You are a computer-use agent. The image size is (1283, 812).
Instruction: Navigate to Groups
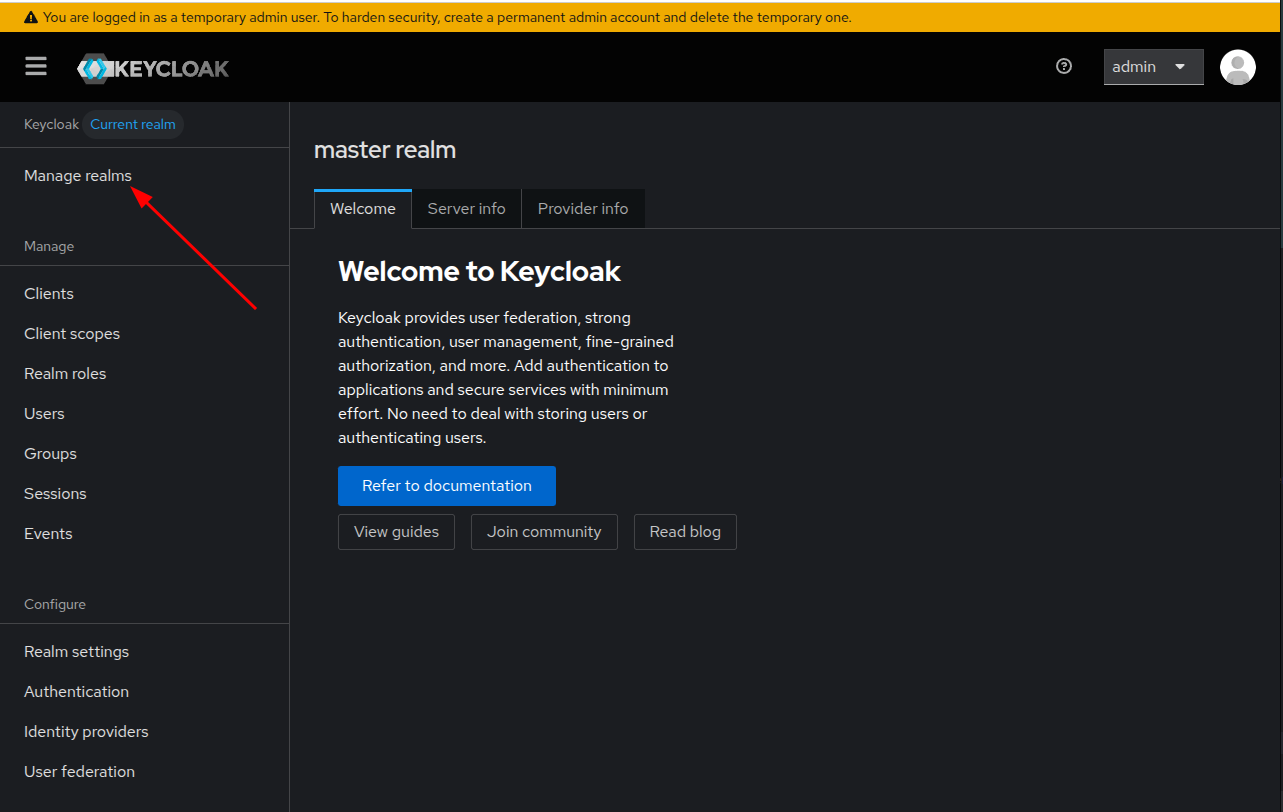[x=50, y=454]
